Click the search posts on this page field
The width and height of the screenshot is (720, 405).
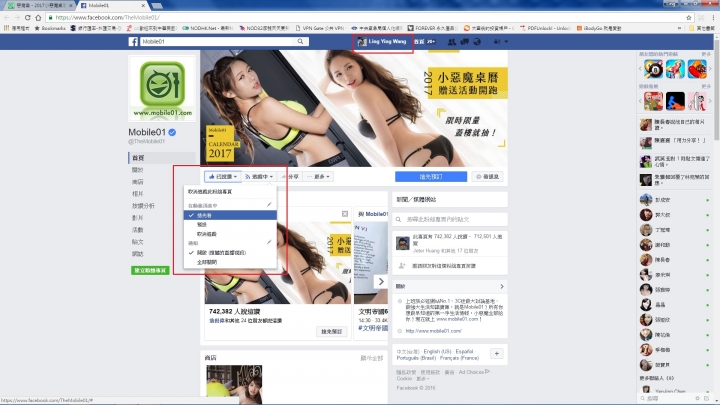click(450, 219)
